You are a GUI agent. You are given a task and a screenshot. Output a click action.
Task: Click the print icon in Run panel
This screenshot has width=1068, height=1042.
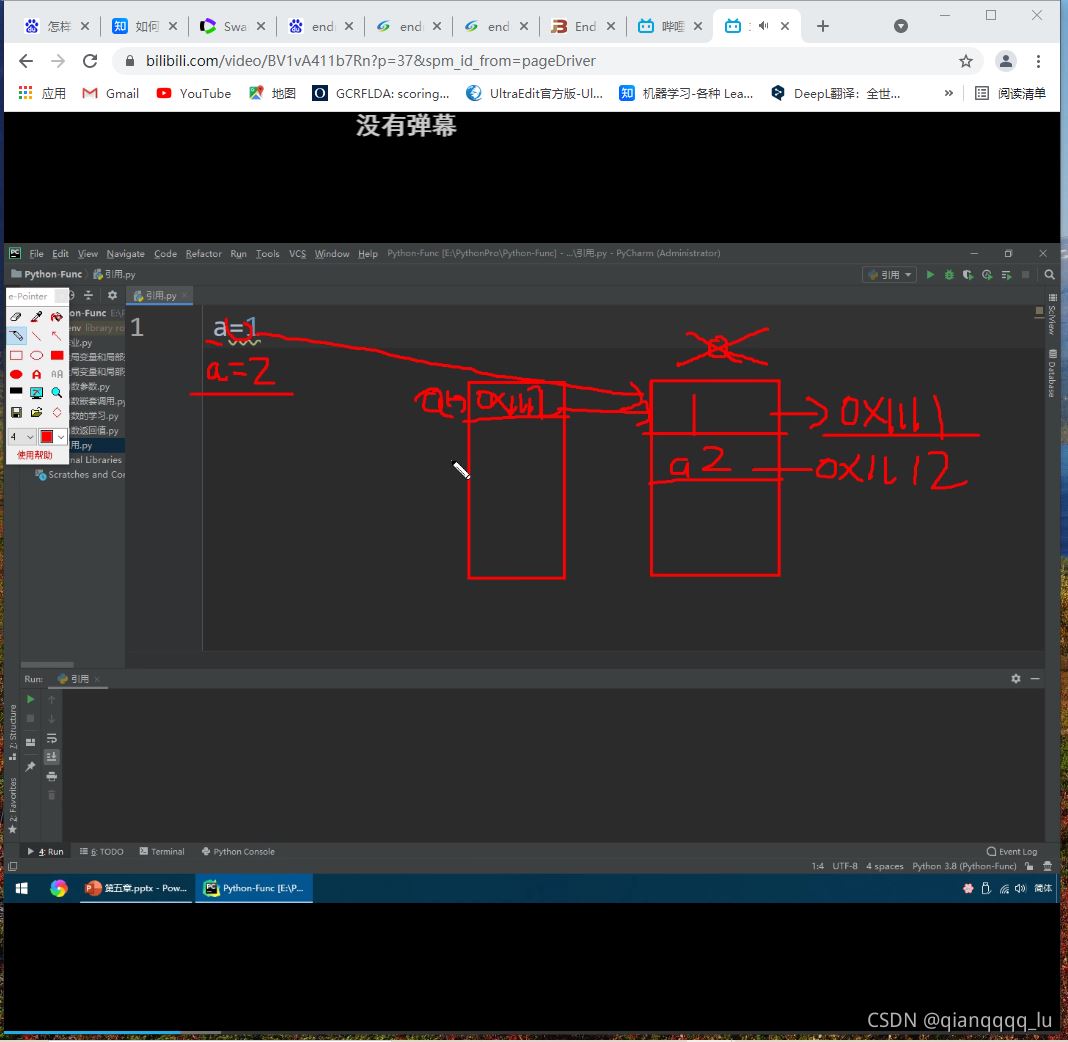[x=52, y=776]
